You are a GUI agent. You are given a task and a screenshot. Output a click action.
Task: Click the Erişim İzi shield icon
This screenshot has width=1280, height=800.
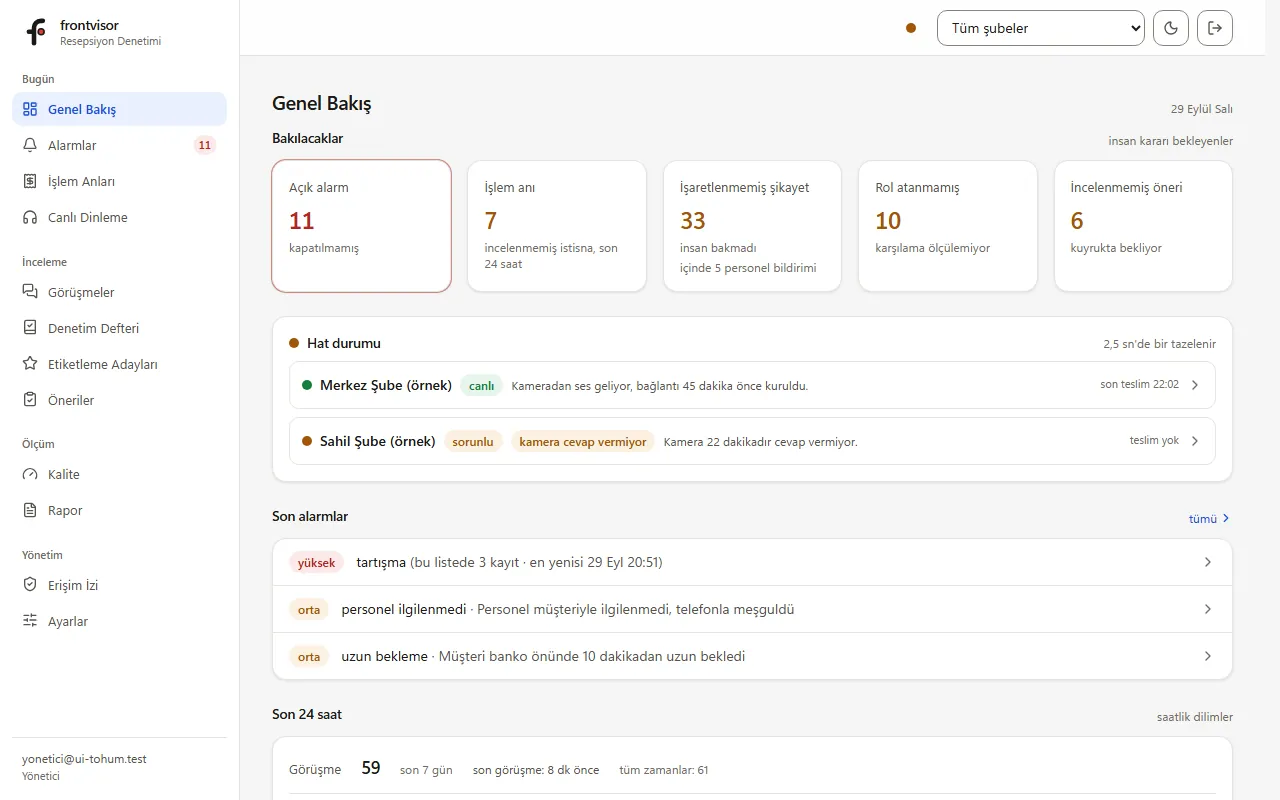pos(30,585)
